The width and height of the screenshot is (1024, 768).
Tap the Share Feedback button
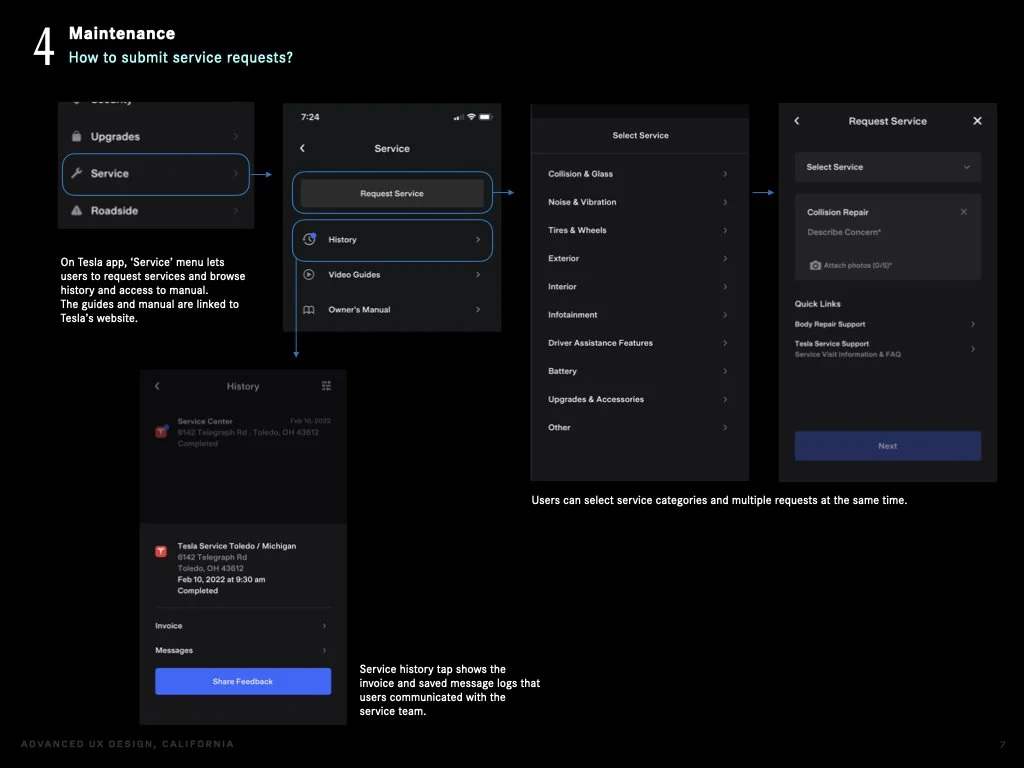[x=243, y=681]
